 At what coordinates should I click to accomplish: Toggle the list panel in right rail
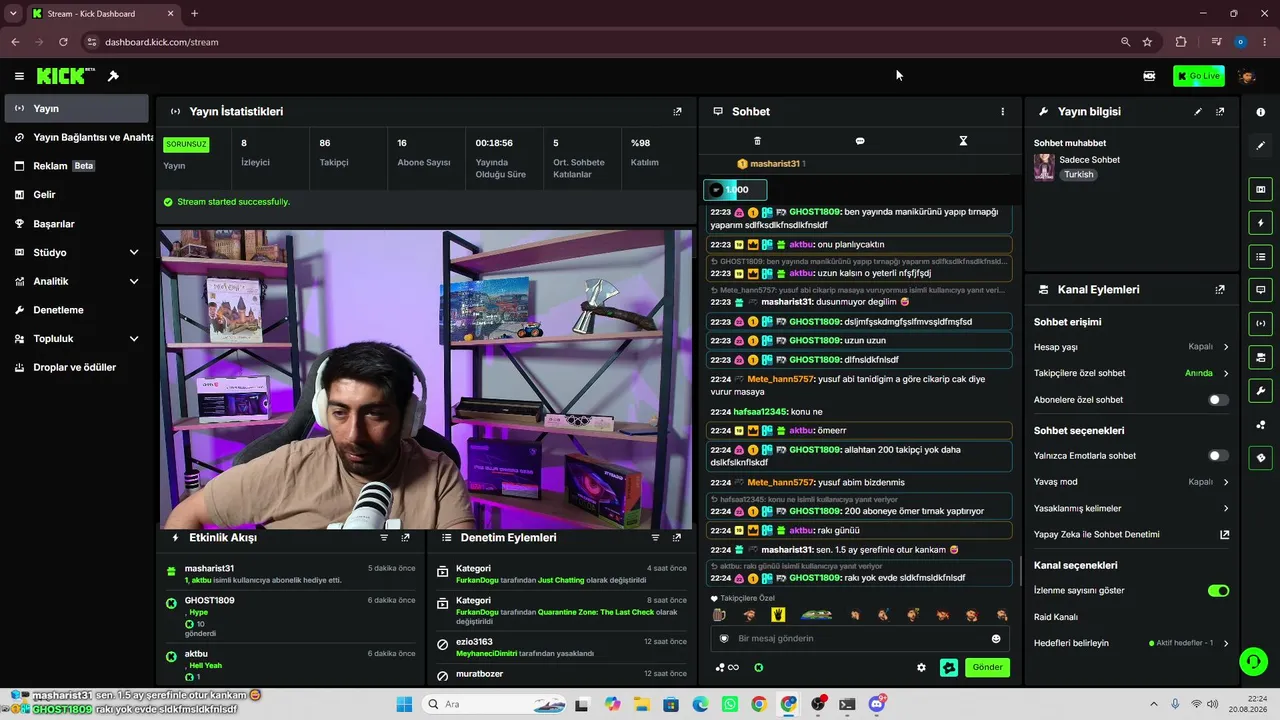(x=1260, y=257)
